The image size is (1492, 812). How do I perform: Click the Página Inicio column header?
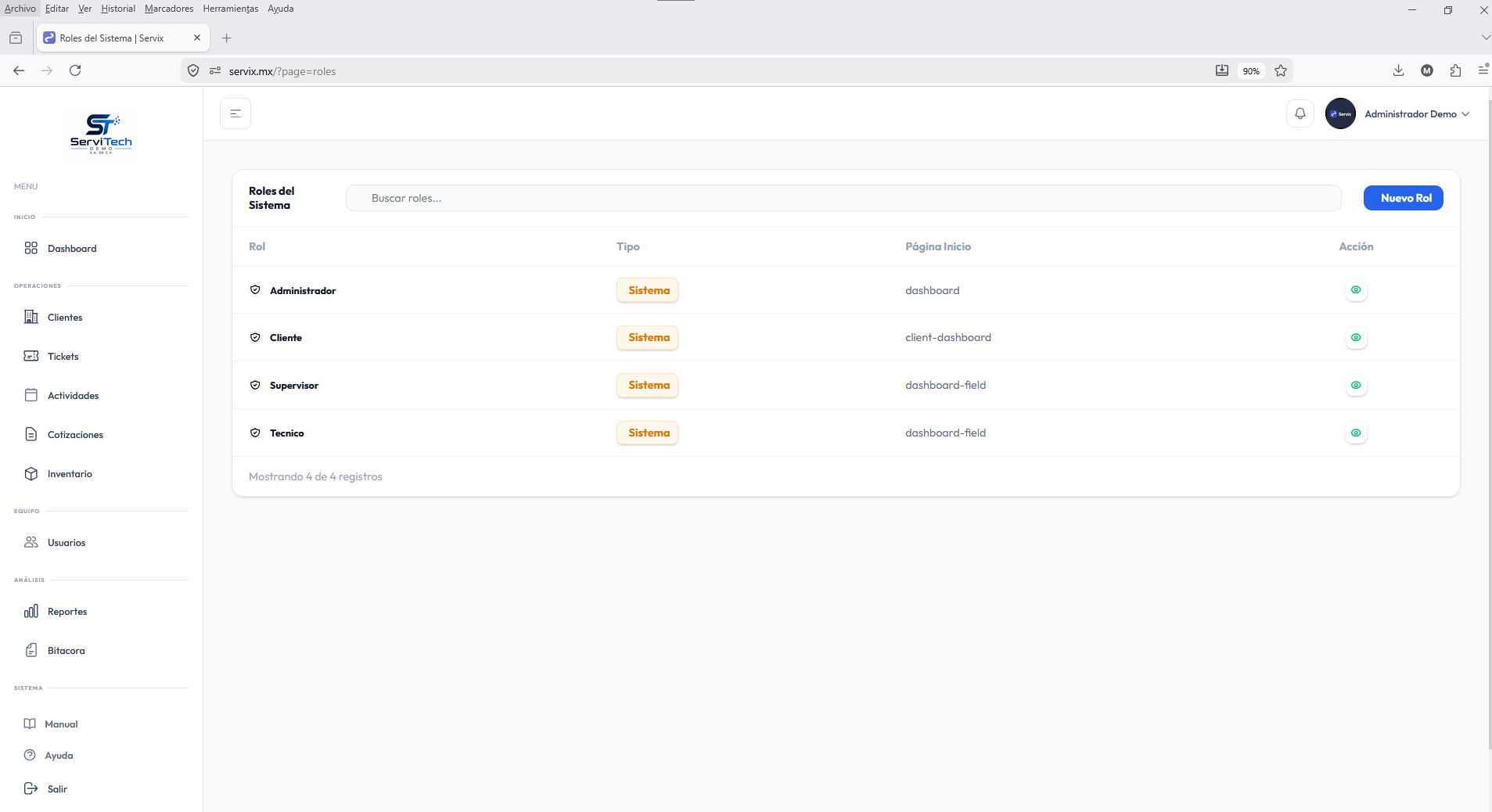point(938,246)
